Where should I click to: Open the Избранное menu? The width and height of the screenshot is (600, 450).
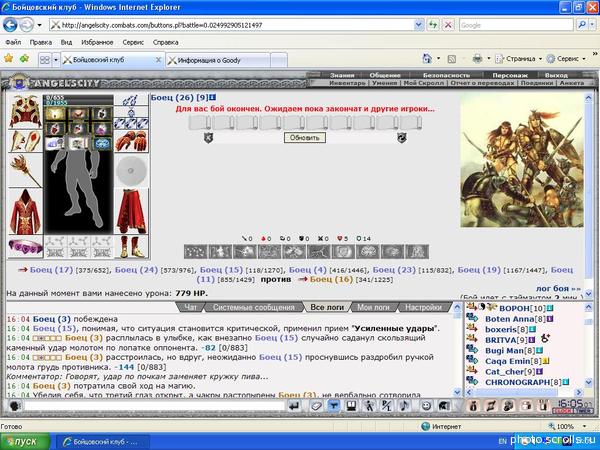coord(97,42)
